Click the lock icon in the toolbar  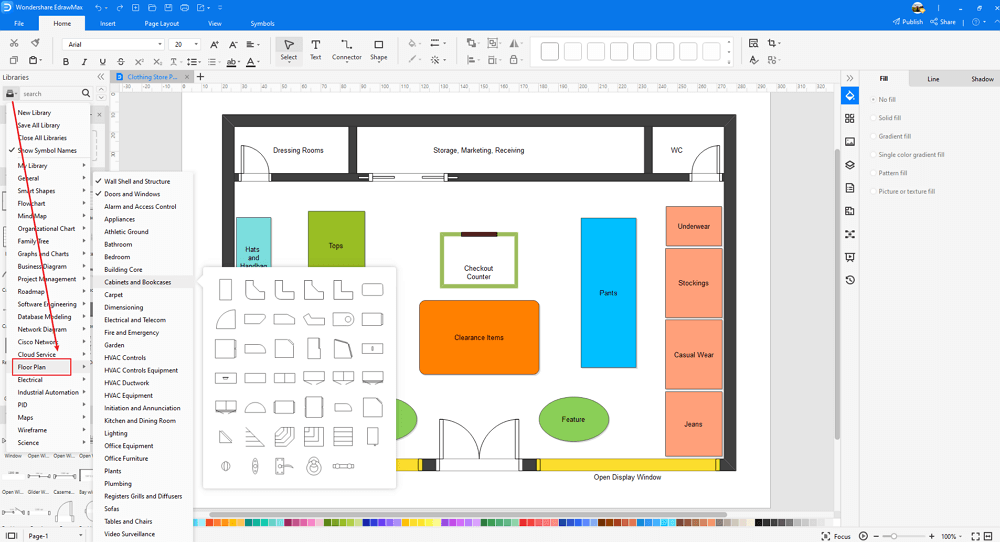coord(513,60)
